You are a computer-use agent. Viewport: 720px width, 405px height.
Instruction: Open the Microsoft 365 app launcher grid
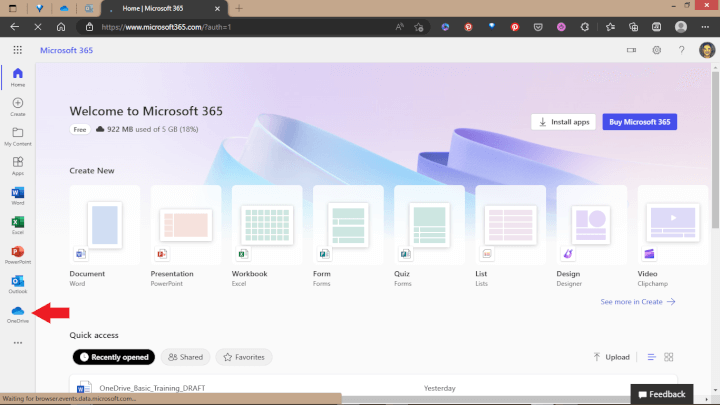click(17, 50)
